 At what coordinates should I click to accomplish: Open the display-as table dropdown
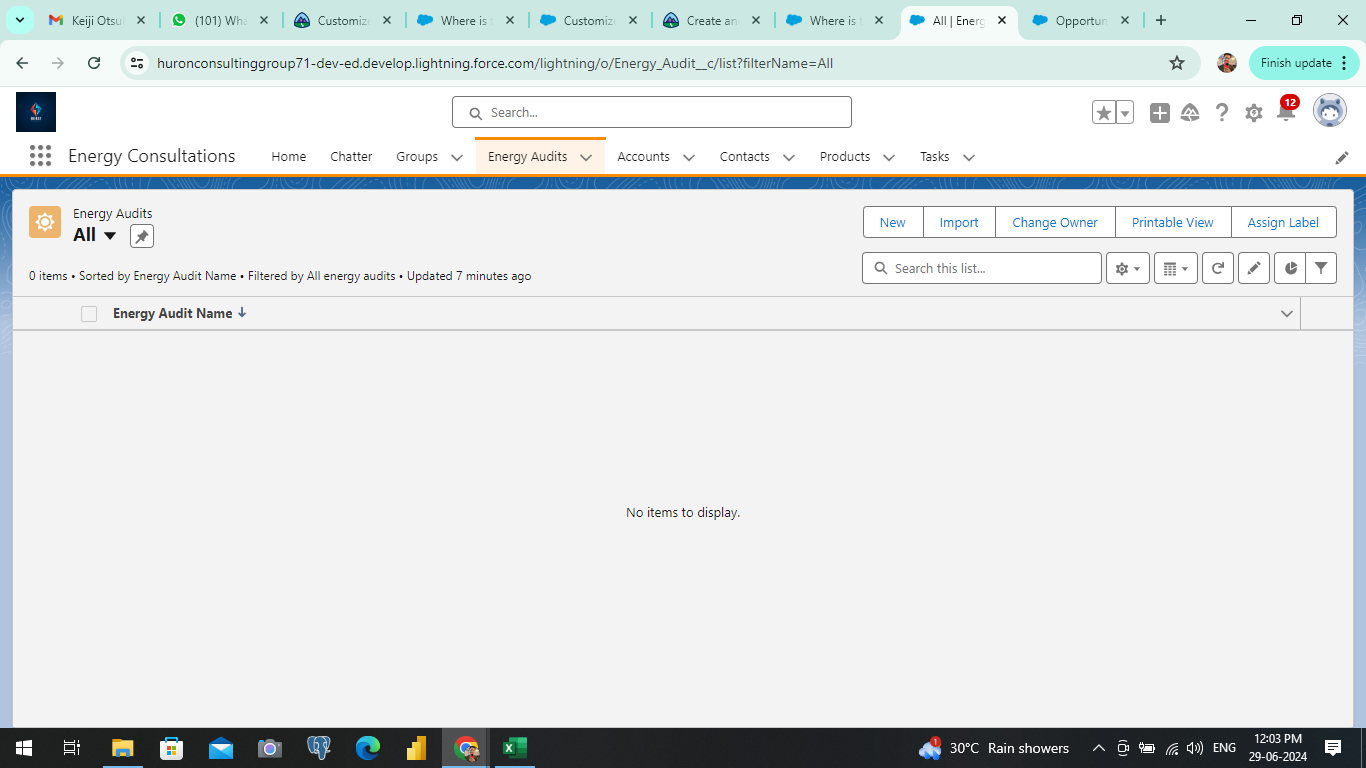[x=1176, y=268]
